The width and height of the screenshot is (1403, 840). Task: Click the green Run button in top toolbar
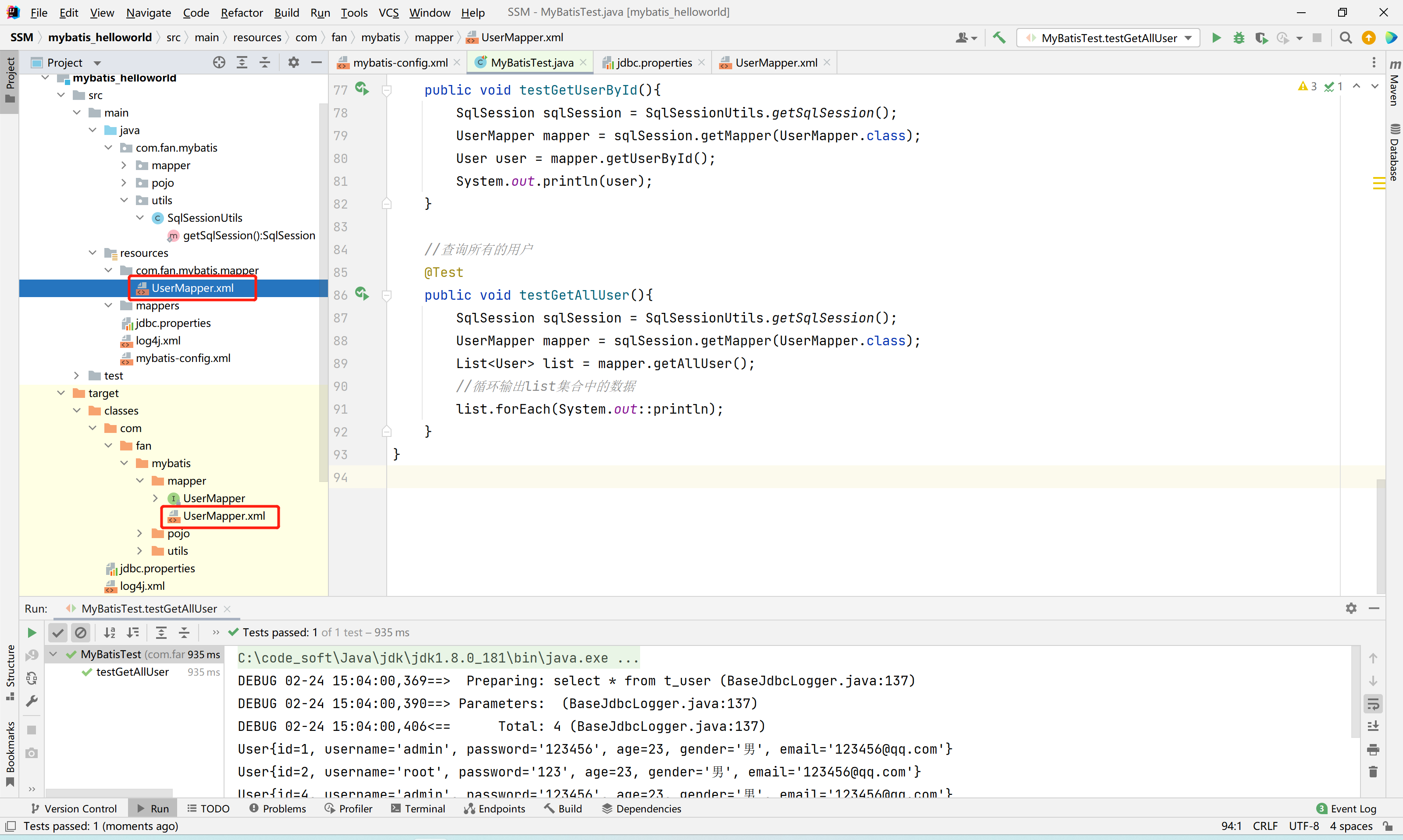(1216, 38)
